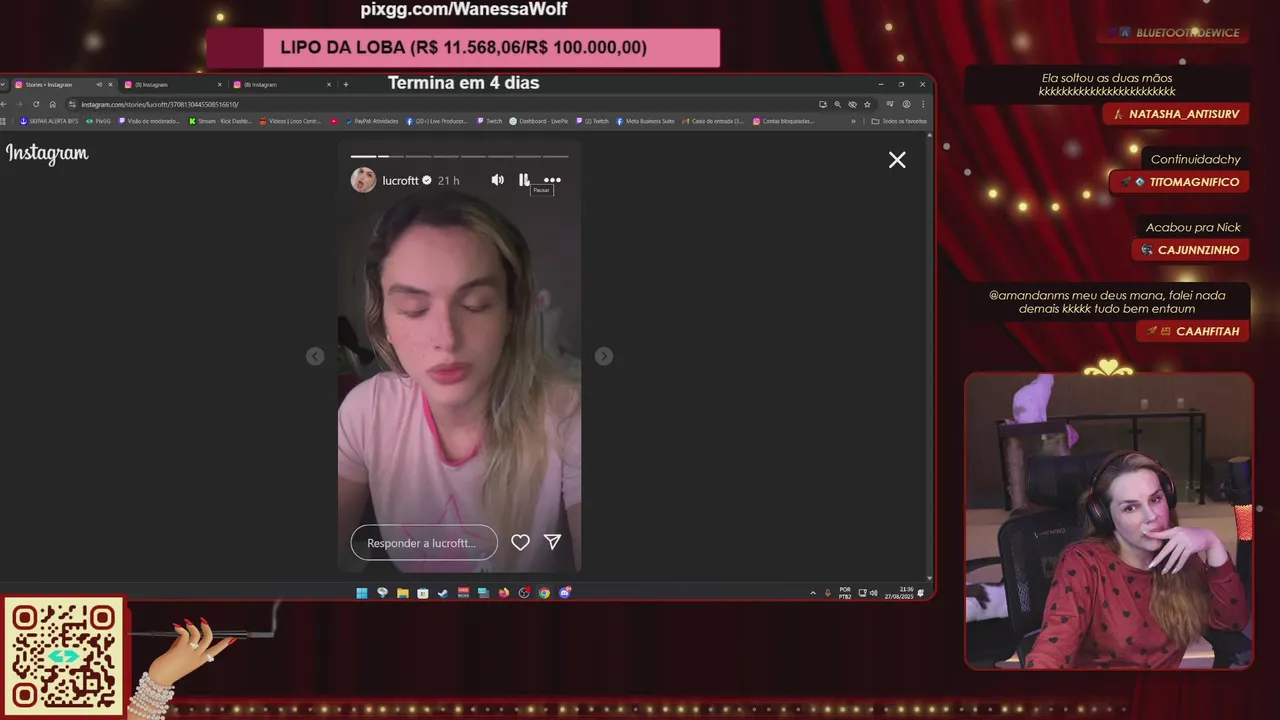Viewport: 1280px width, 720px height.
Task: Open Steam from the taskbar
Action: click(x=443, y=593)
